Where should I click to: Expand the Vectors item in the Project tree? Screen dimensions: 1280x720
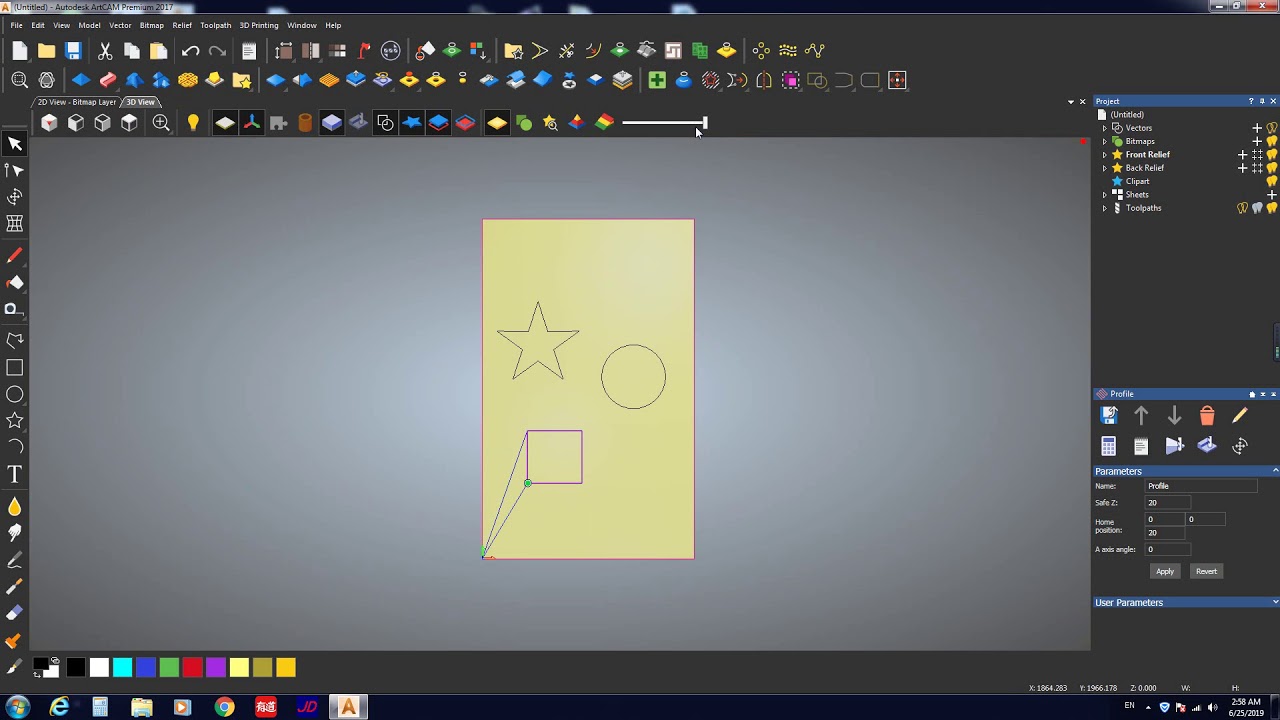click(x=1105, y=128)
